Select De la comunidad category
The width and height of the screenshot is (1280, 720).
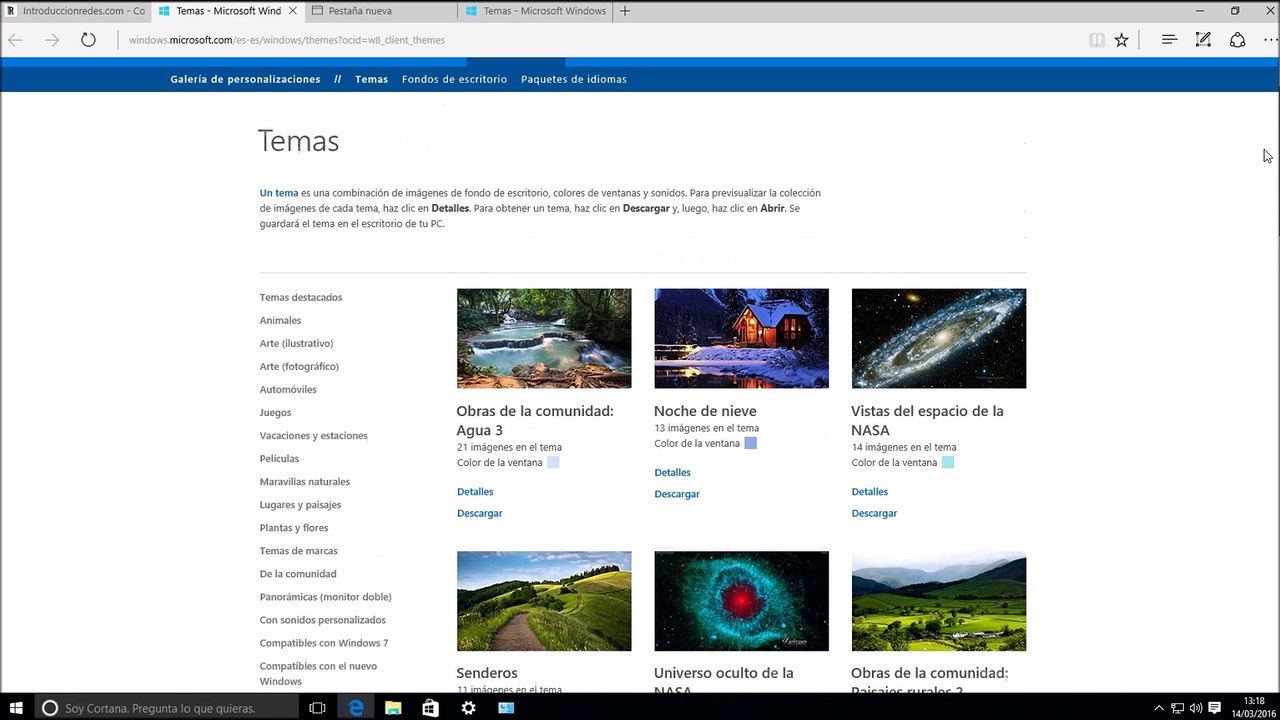pos(298,573)
